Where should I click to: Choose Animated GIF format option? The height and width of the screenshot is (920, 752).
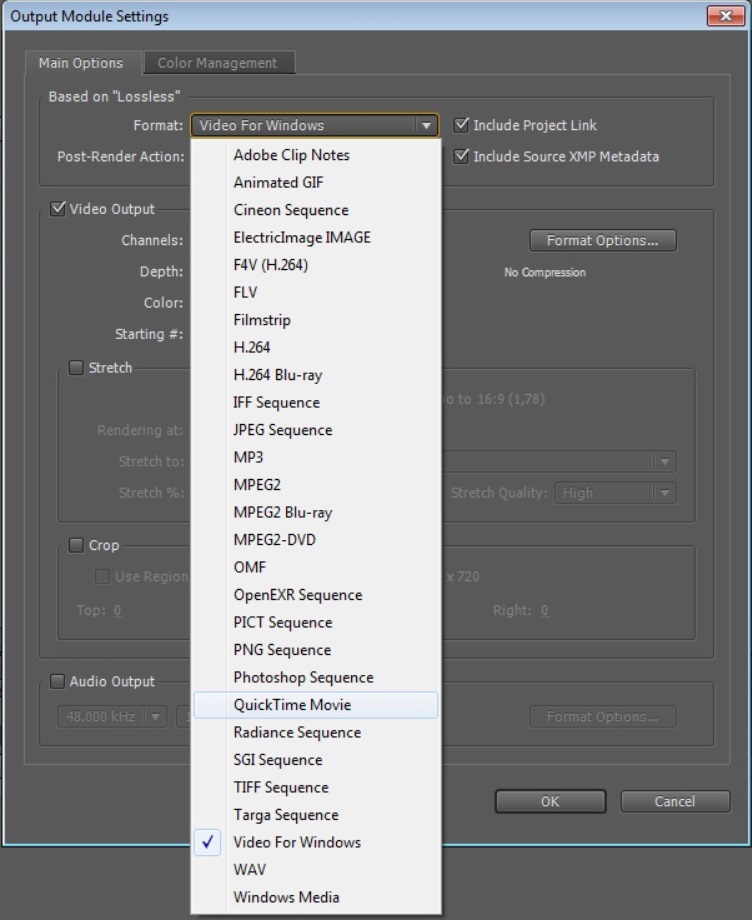278,182
